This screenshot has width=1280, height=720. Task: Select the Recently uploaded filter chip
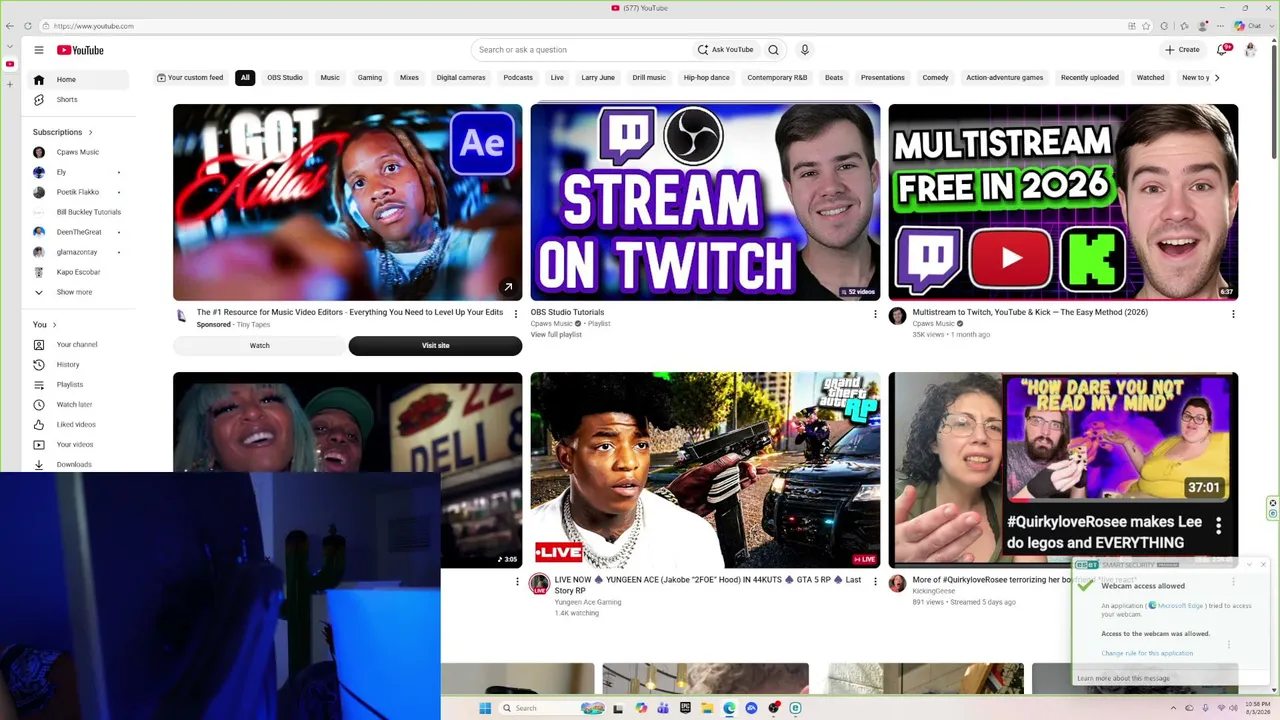[1090, 77]
